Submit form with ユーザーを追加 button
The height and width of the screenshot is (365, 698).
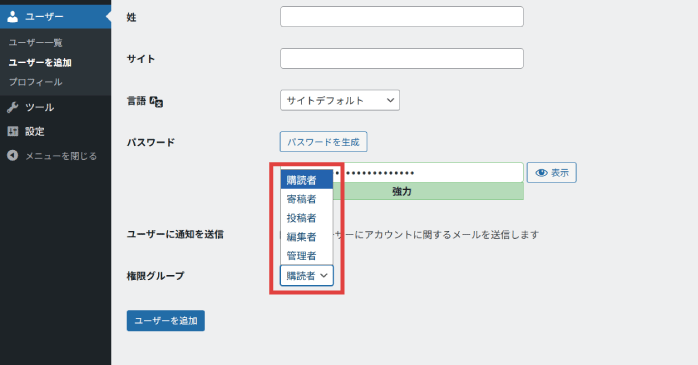(x=166, y=320)
